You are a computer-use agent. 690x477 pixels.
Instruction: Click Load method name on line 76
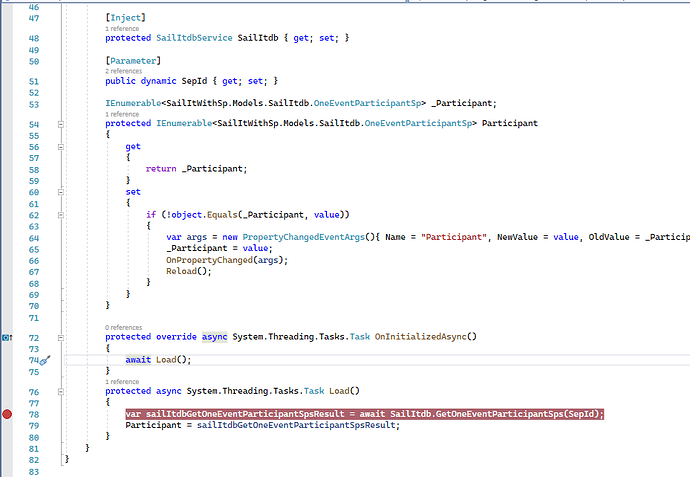point(339,391)
